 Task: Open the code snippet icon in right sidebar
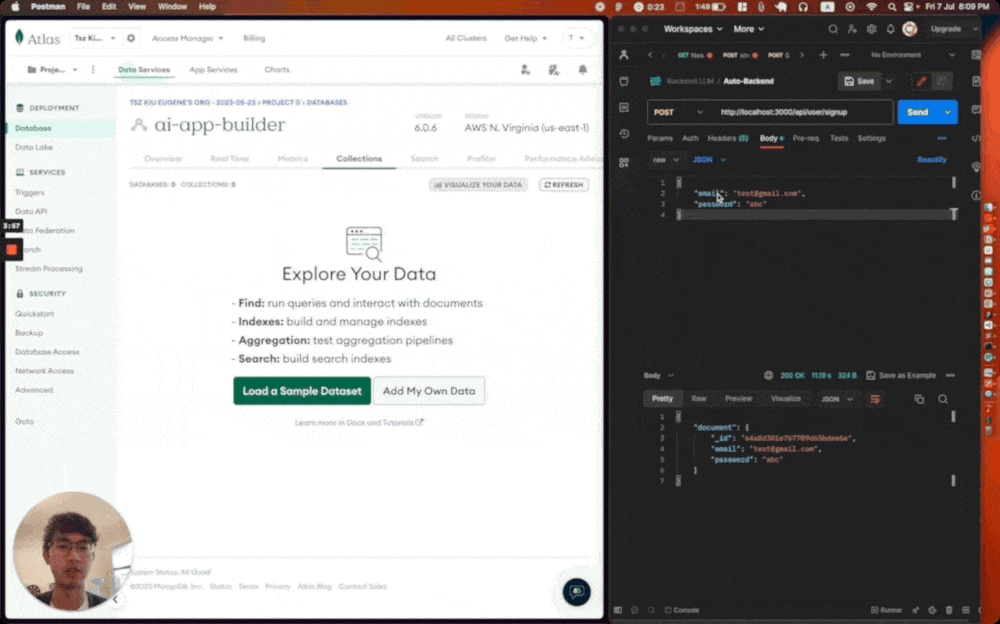[976, 138]
